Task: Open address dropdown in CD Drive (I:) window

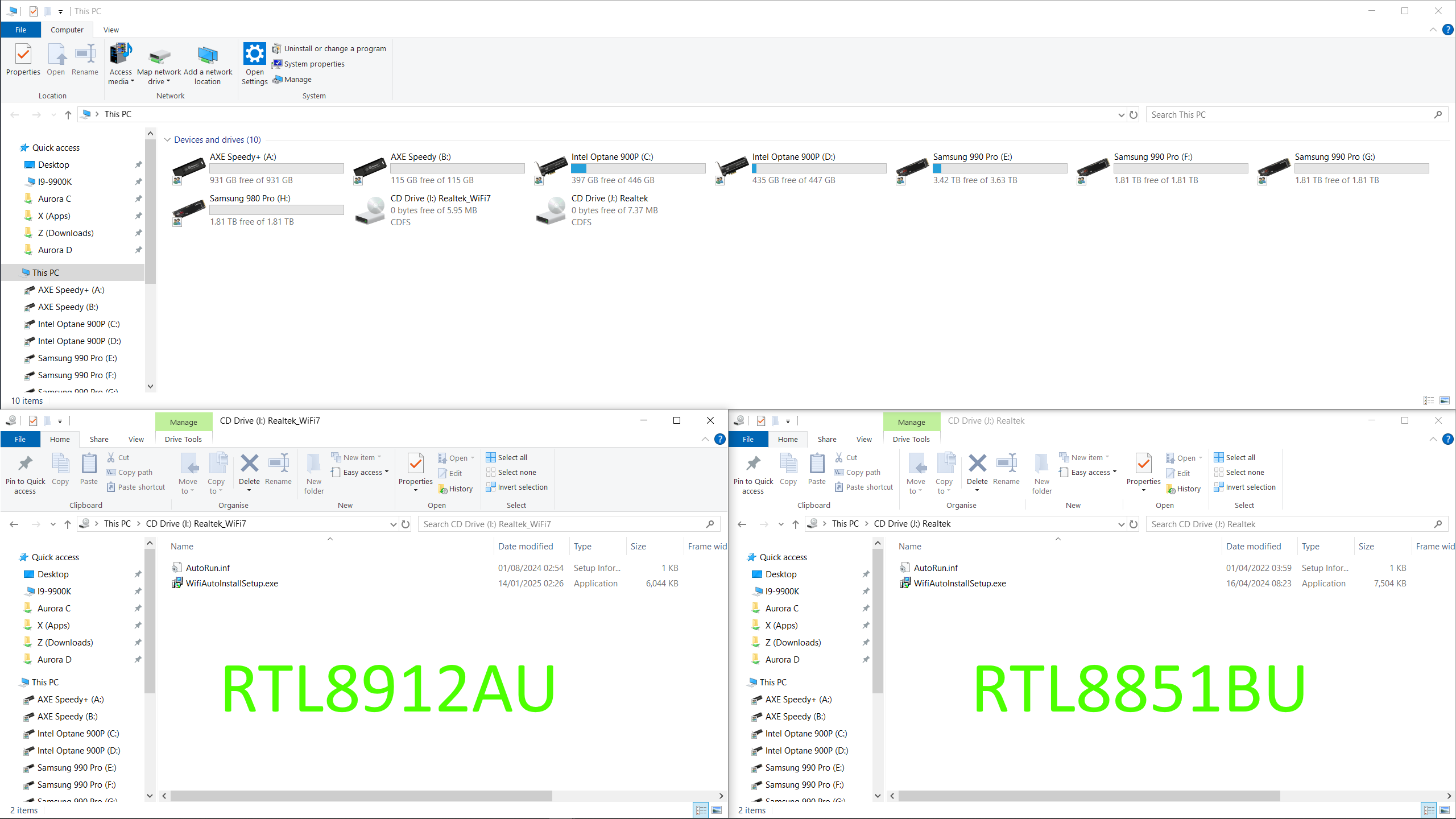Action: [393, 524]
